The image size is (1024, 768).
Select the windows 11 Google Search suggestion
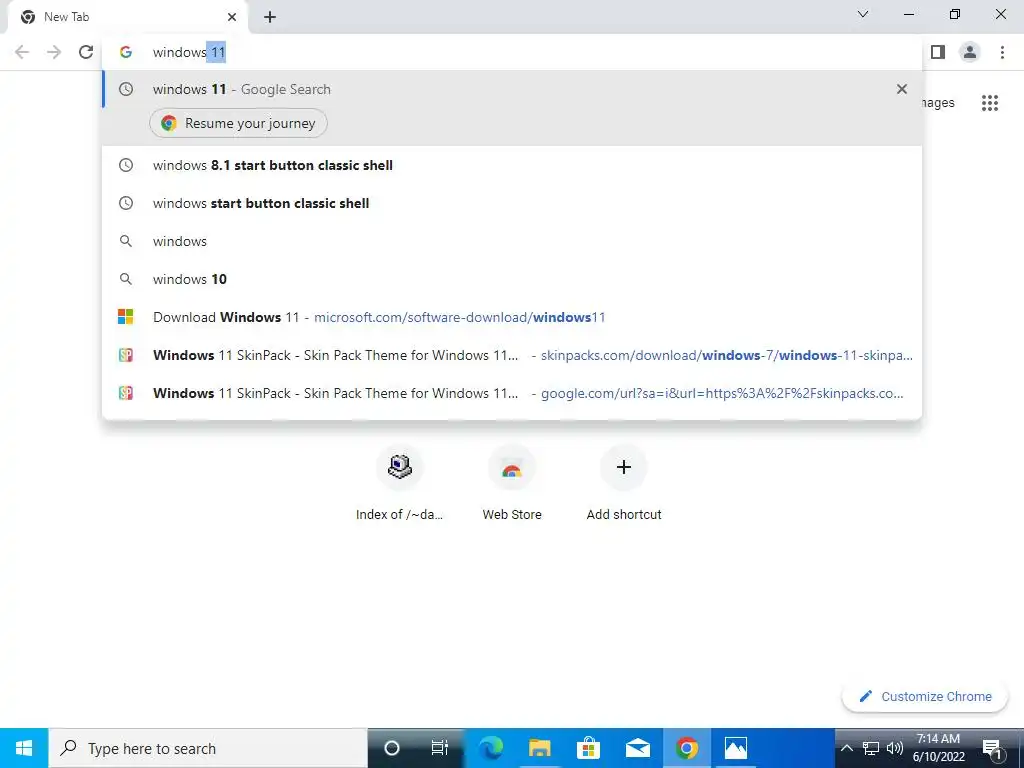coord(512,89)
